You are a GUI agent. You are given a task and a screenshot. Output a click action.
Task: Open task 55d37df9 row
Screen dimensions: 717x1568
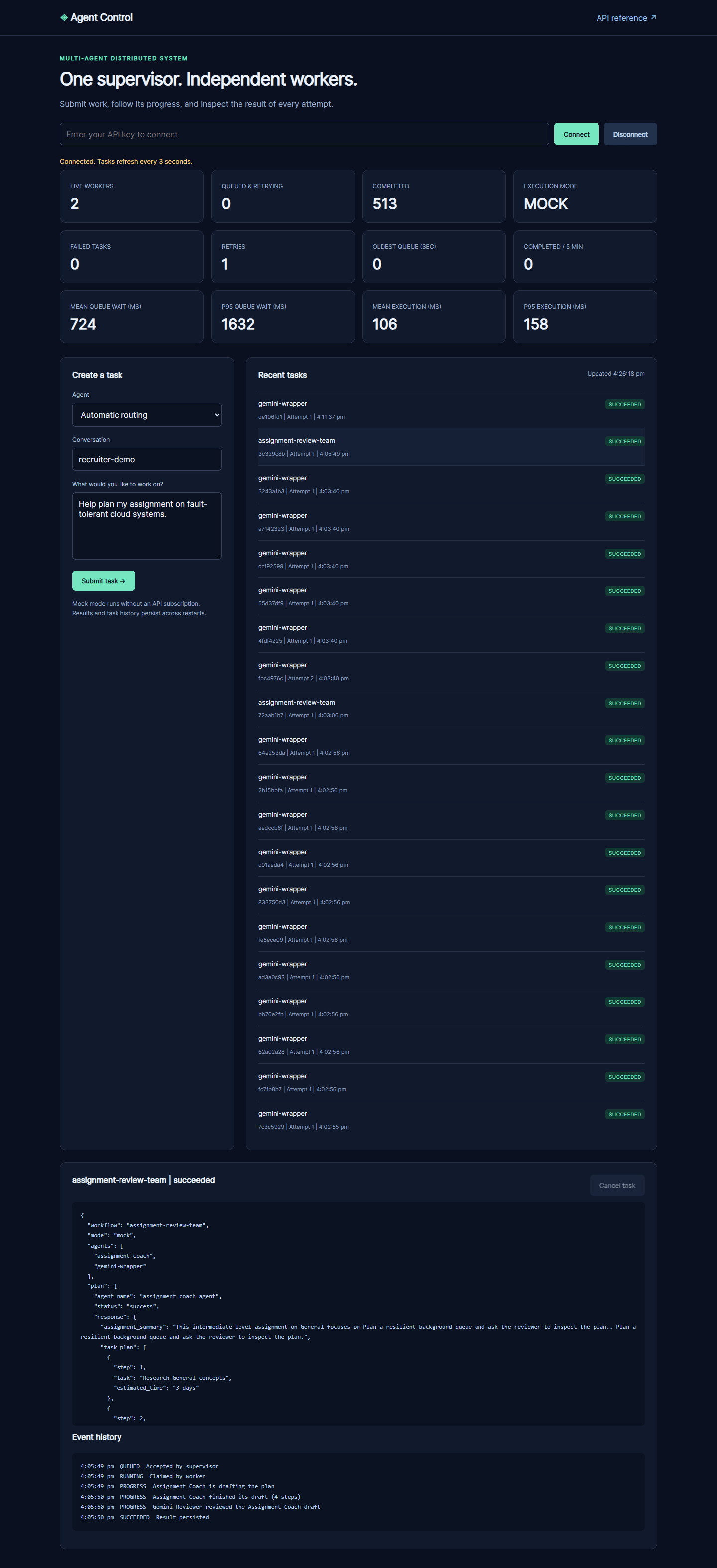451,596
